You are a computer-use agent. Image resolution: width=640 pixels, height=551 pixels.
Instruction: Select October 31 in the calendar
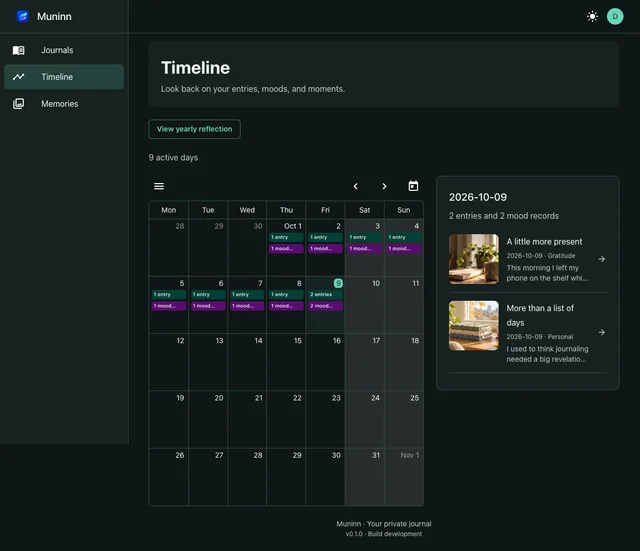click(x=364, y=477)
